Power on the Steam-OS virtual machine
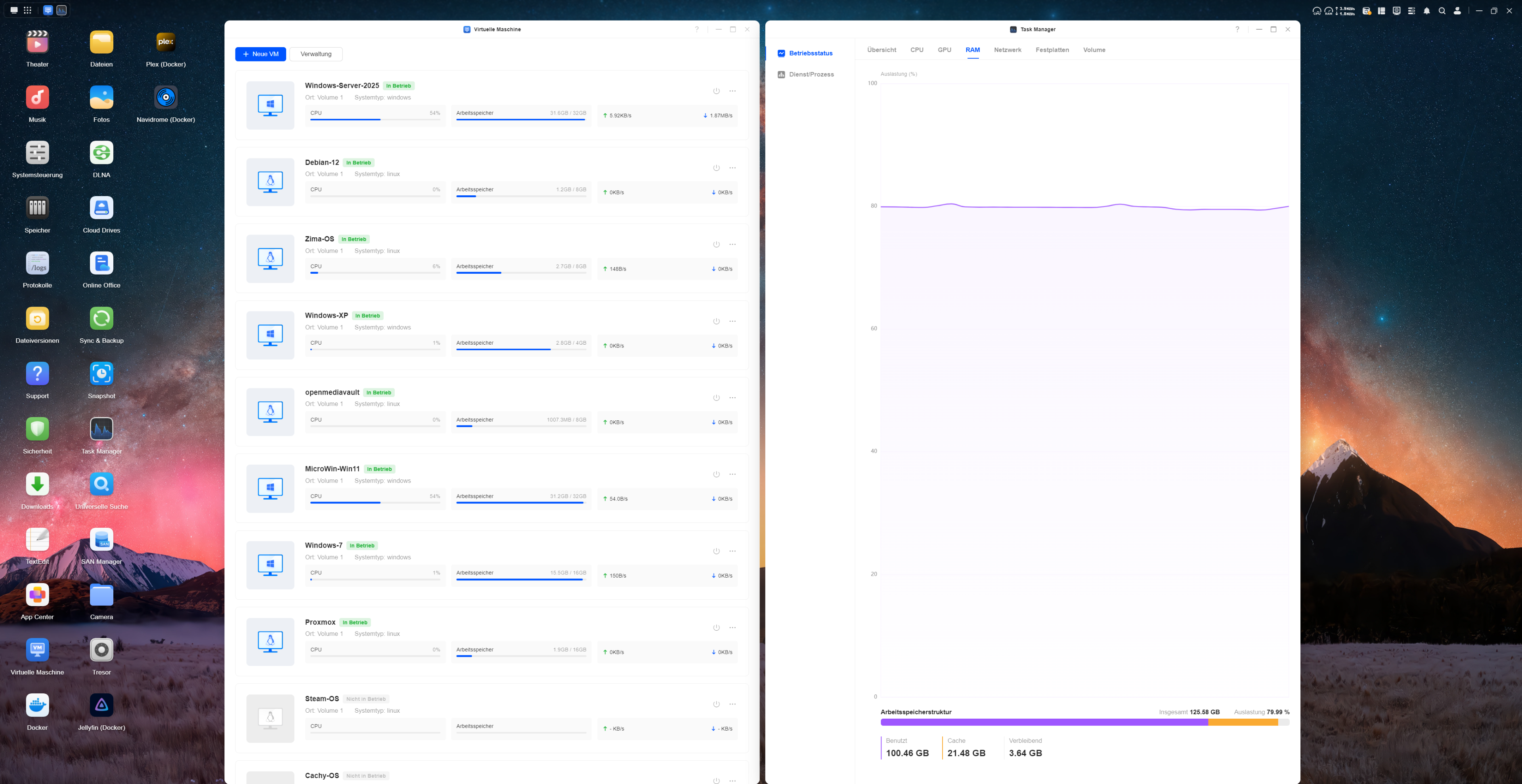Viewport: 1522px width, 784px height. coord(716,704)
